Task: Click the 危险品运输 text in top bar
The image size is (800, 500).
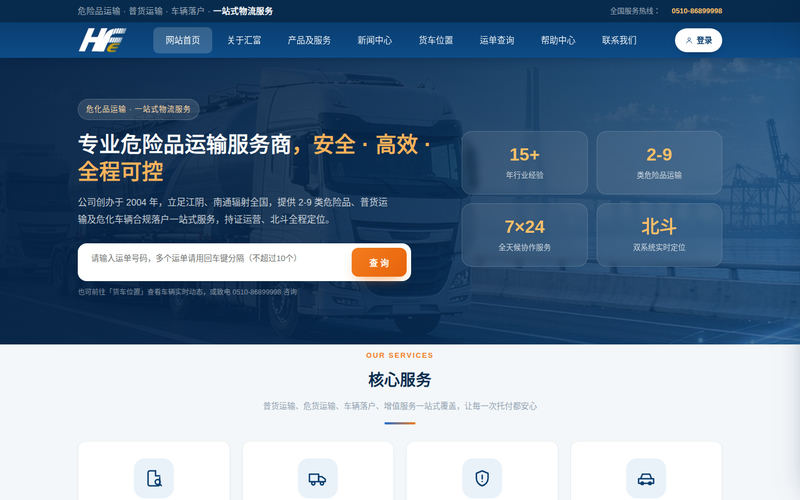Action: pyautogui.click(x=99, y=11)
